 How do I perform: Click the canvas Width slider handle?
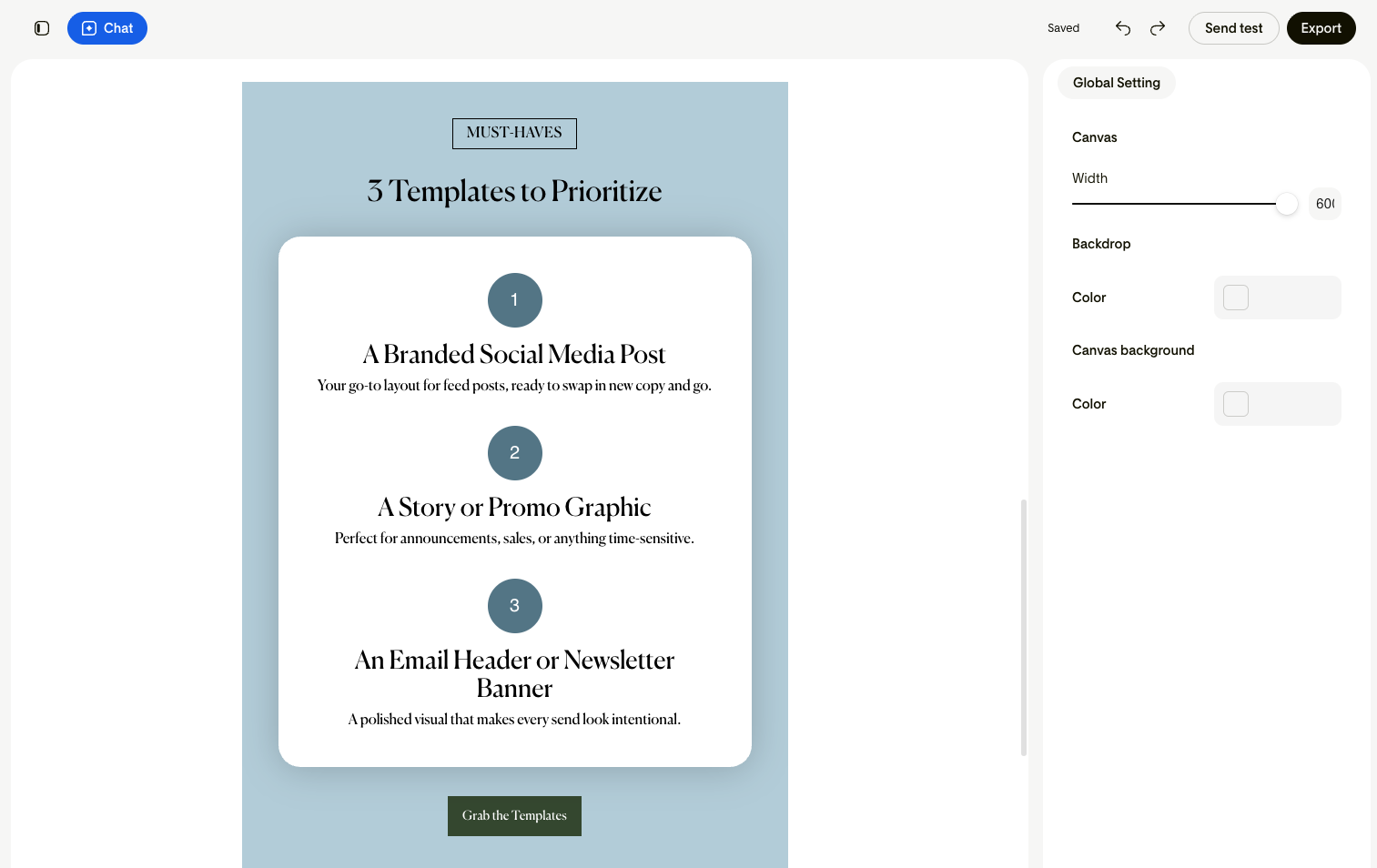[x=1286, y=204]
